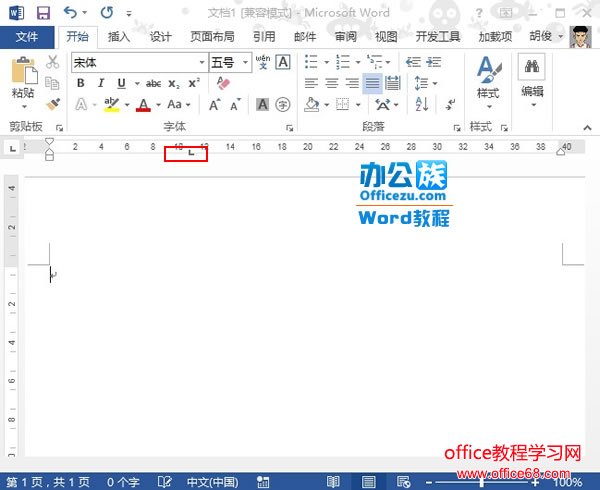Viewport: 600px width, 490px height.
Task: Click the character border A icon
Action: pos(283,62)
